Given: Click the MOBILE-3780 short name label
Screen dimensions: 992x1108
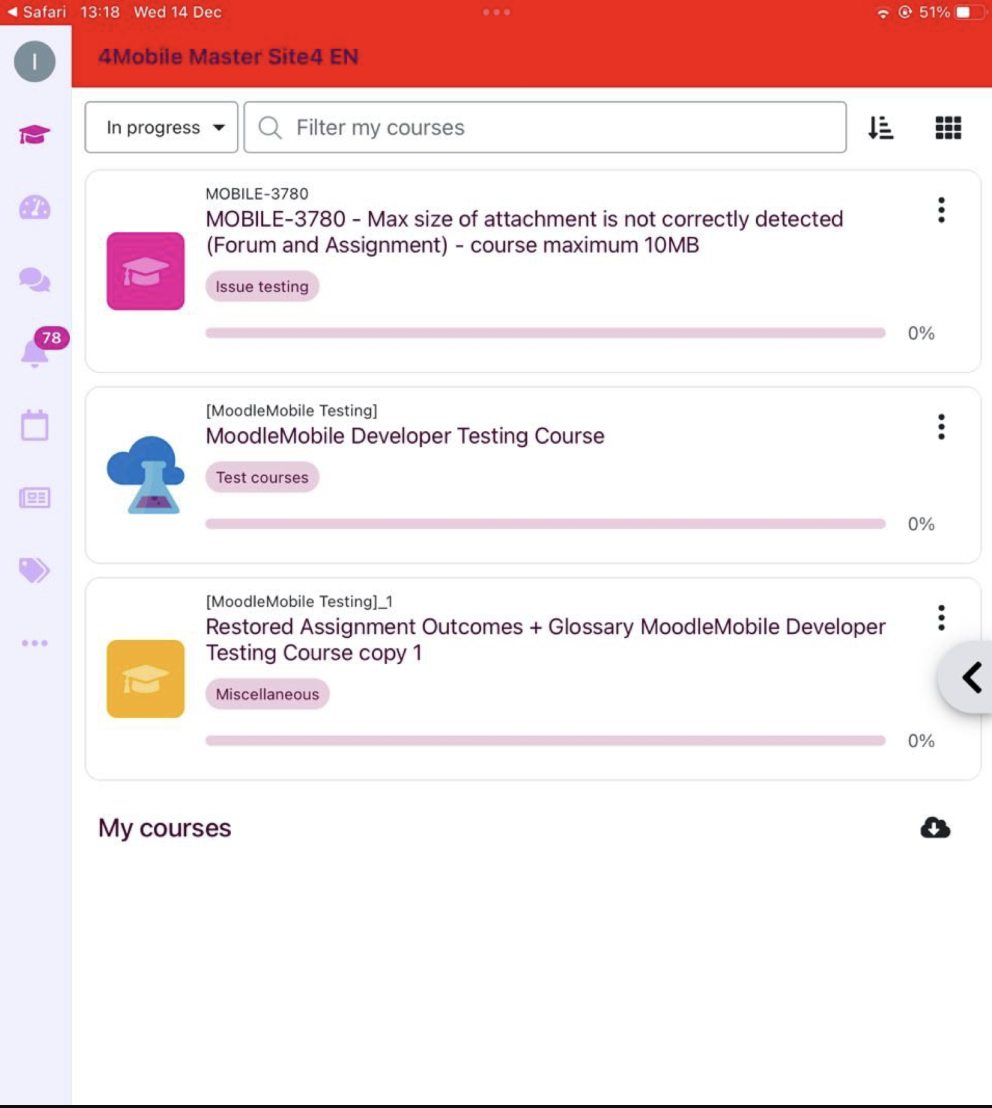Looking at the screenshot, I should tap(257, 194).
